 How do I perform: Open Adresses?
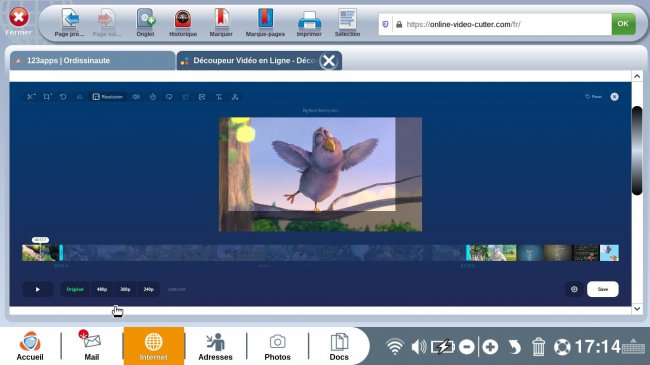pyautogui.click(x=215, y=346)
